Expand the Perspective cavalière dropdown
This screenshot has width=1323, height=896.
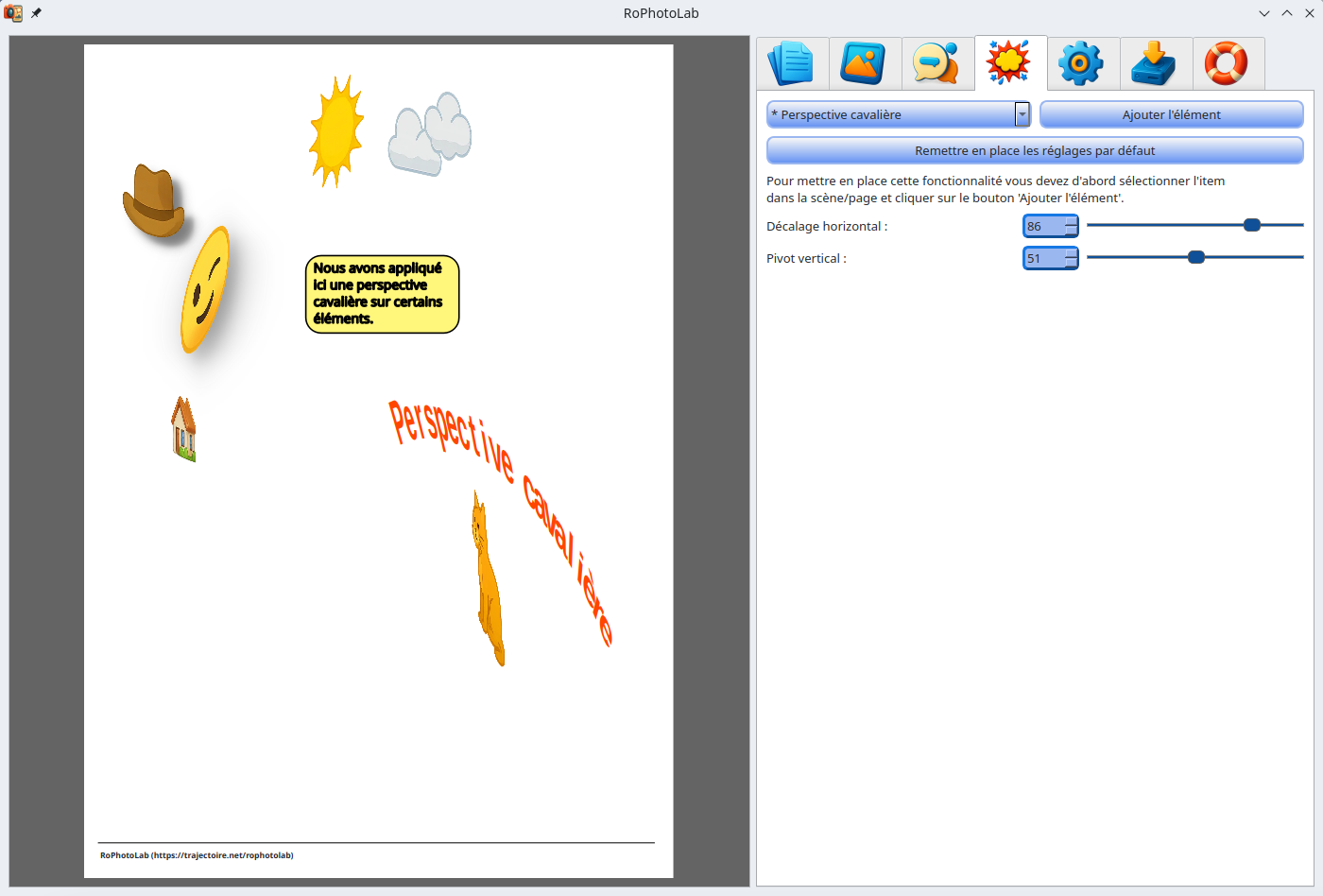(x=1022, y=114)
